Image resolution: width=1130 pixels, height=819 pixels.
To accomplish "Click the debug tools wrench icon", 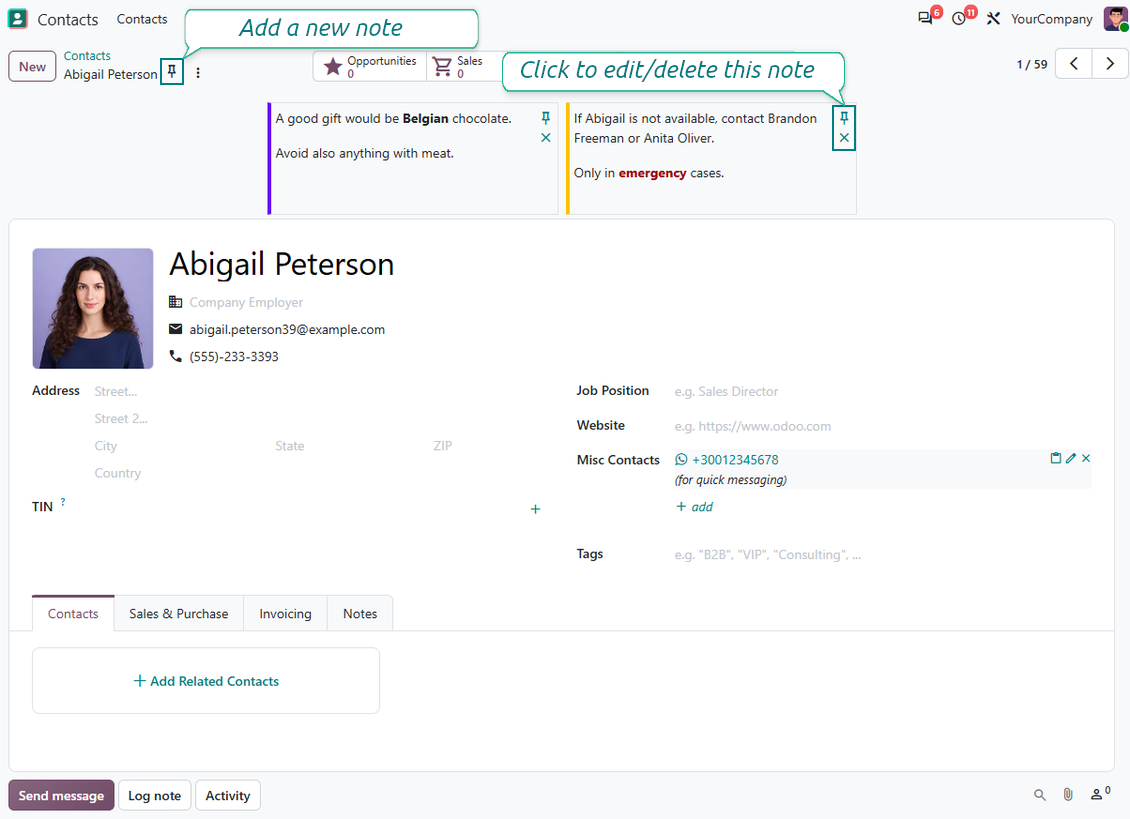I will click(x=993, y=19).
